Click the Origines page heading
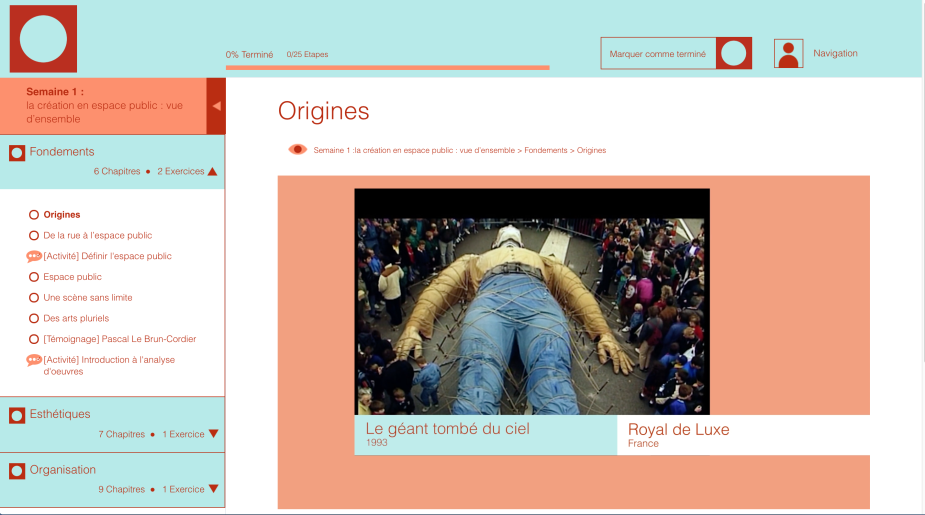The height and width of the screenshot is (515, 925). click(323, 111)
